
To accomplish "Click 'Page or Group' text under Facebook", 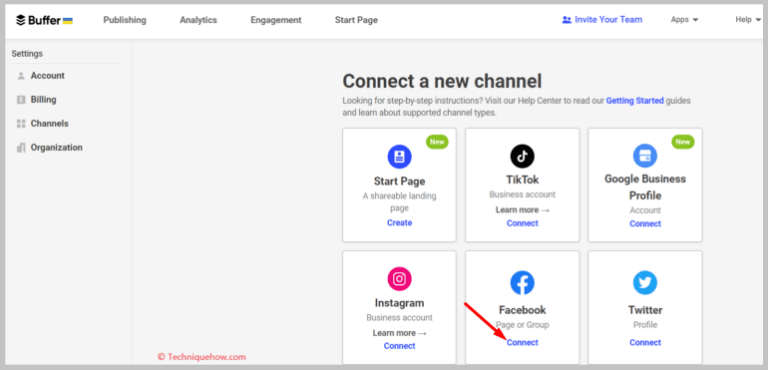I will point(523,325).
